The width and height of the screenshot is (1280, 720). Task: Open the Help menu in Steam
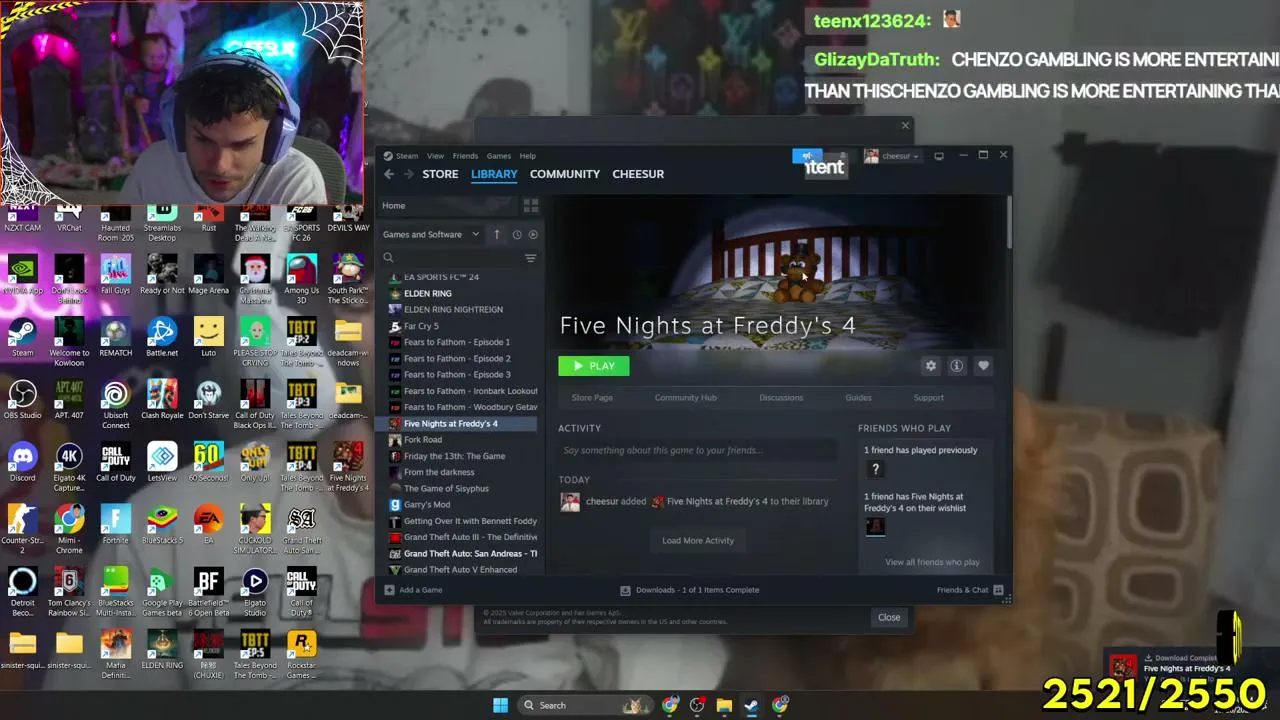click(x=527, y=156)
